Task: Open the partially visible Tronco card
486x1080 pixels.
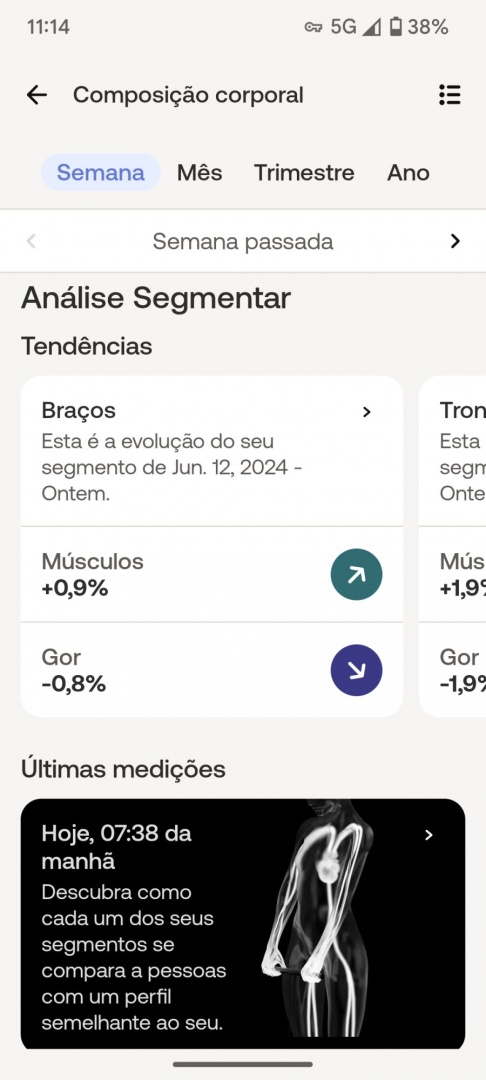Action: click(452, 546)
